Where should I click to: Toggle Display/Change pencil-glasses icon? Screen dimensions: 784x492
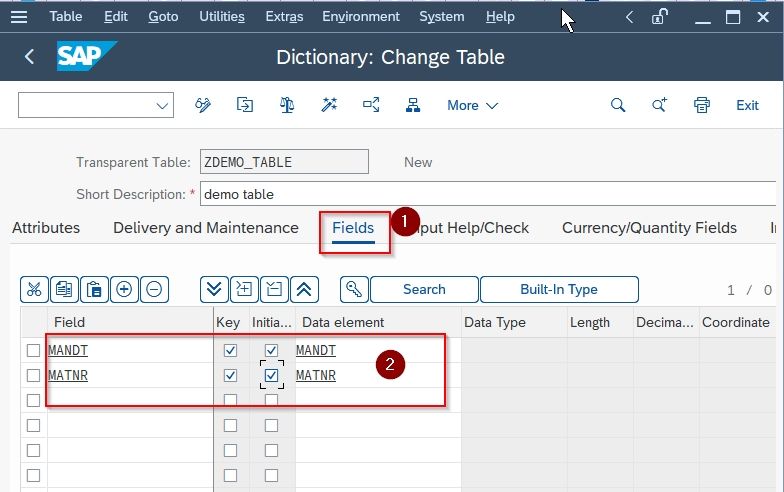tap(202, 105)
